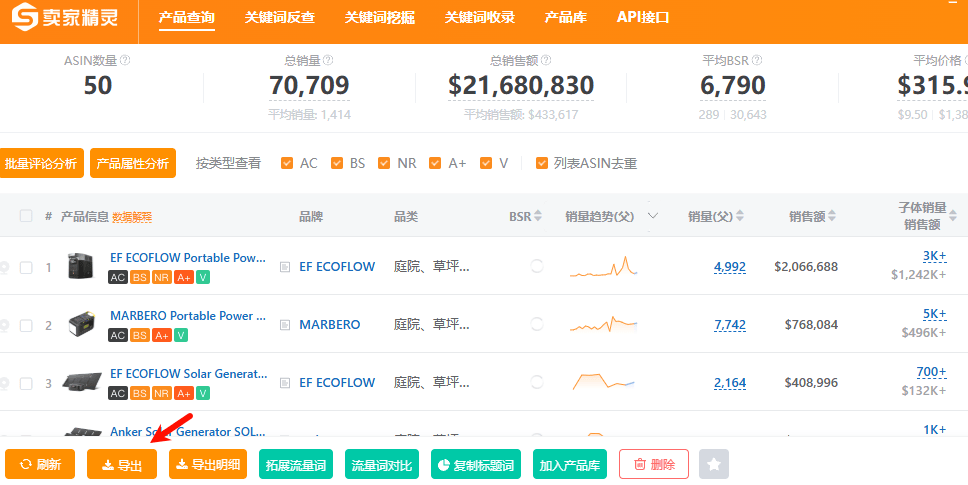Switch to 关键词挖掘 tab

point(380,17)
